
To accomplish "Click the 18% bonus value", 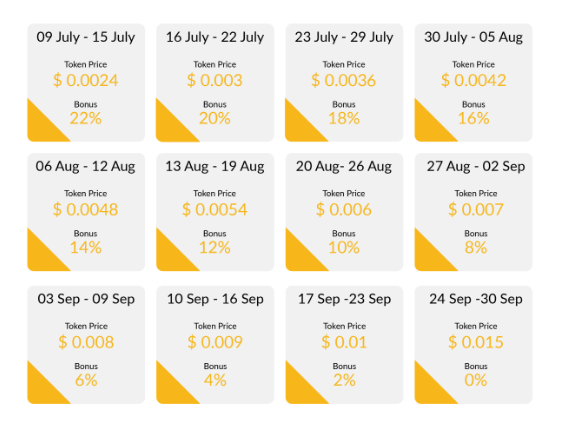I will pos(344,118).
